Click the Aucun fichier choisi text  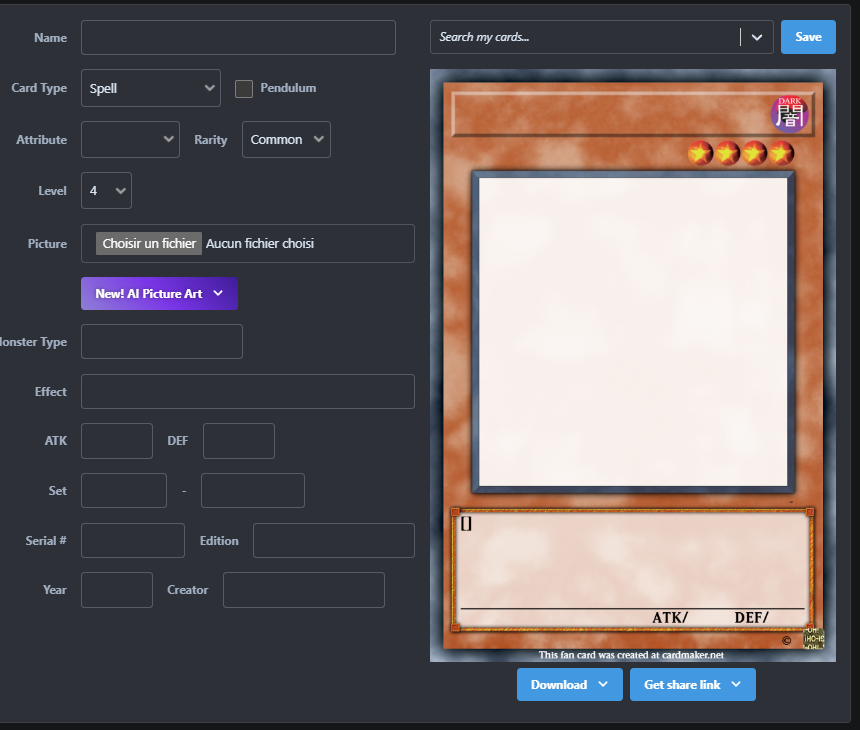[x=260, y=244]
